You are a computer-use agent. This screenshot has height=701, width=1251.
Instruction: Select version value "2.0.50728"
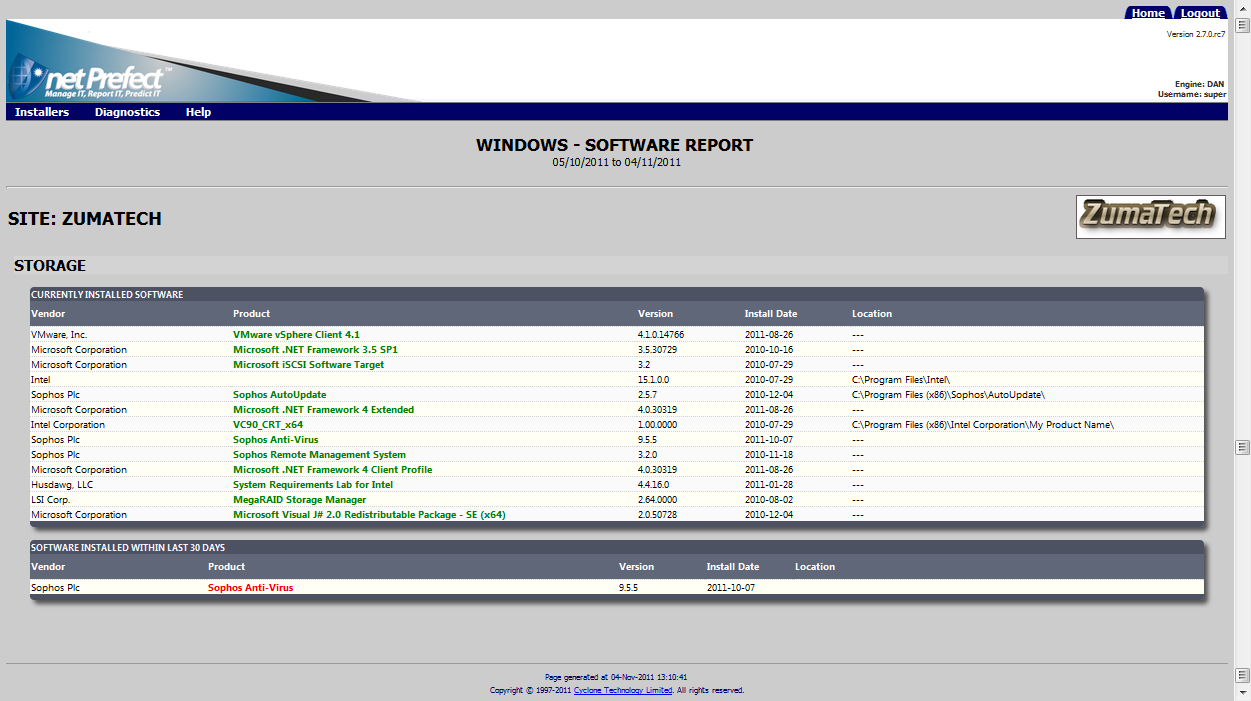click(x=657, y=515)
